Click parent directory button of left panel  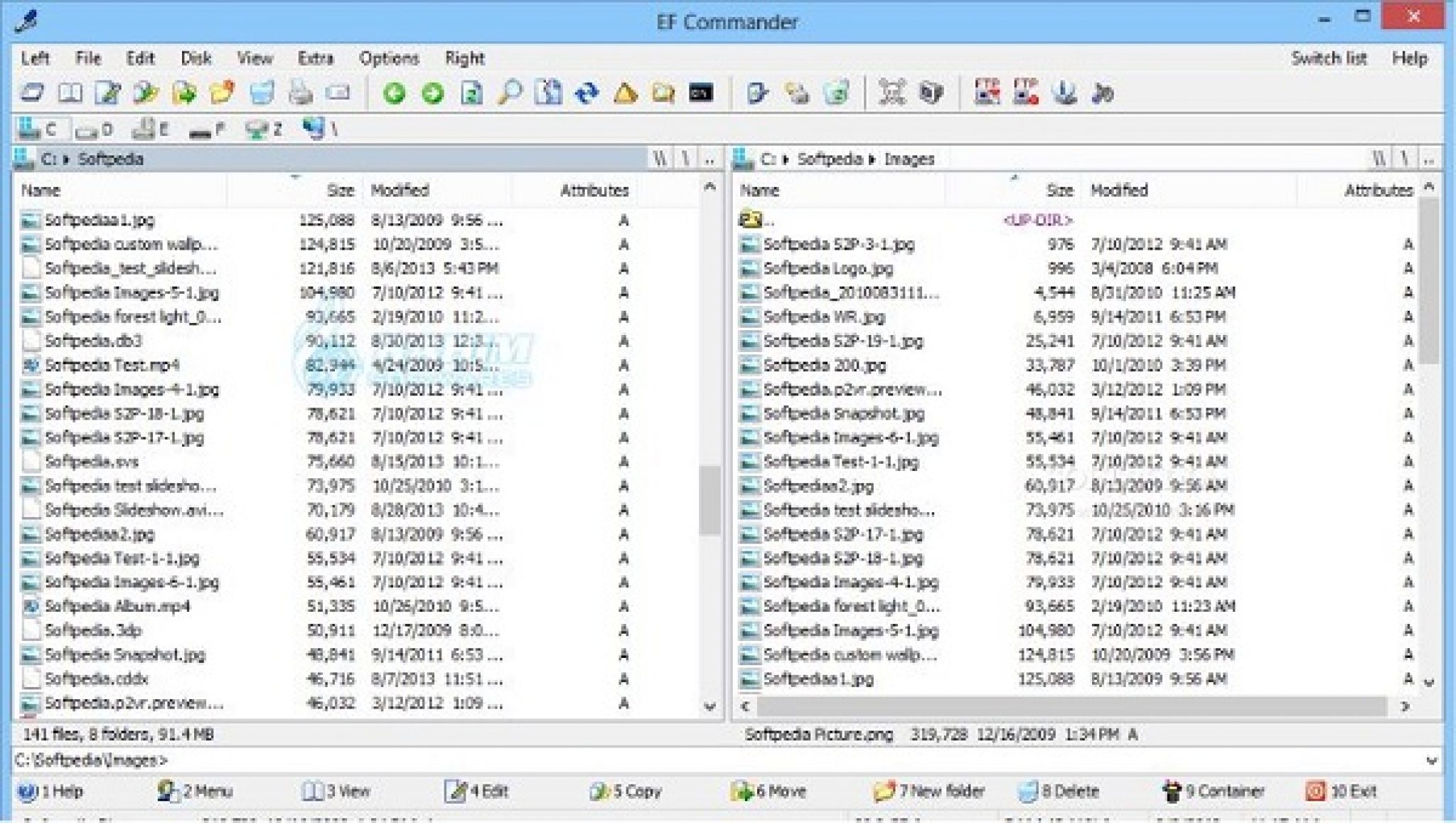(x=709, y=159)
